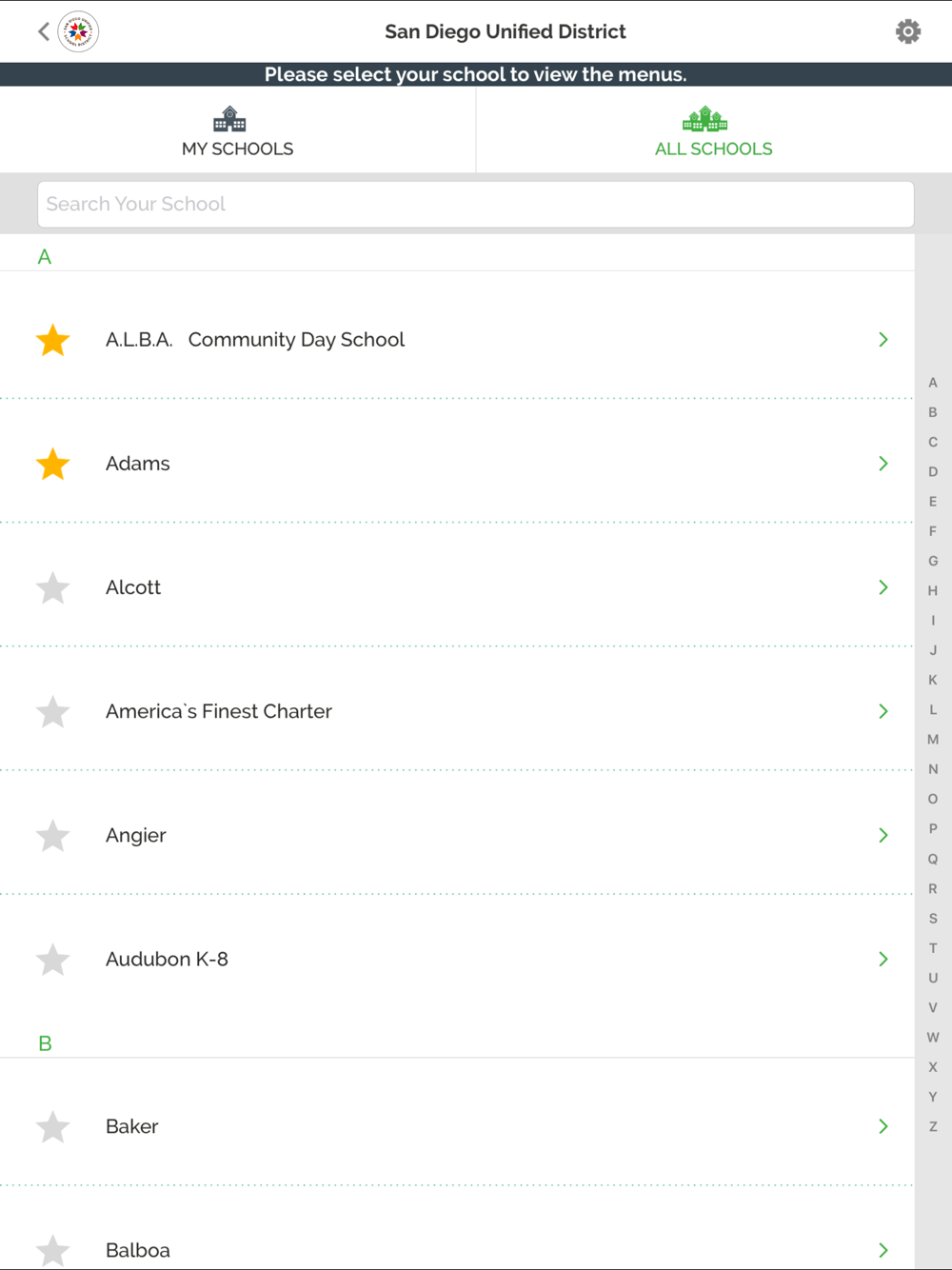Click the All Schools buildings icon
The width and height of the screenshot is (952, 1270).
point(705,119)
